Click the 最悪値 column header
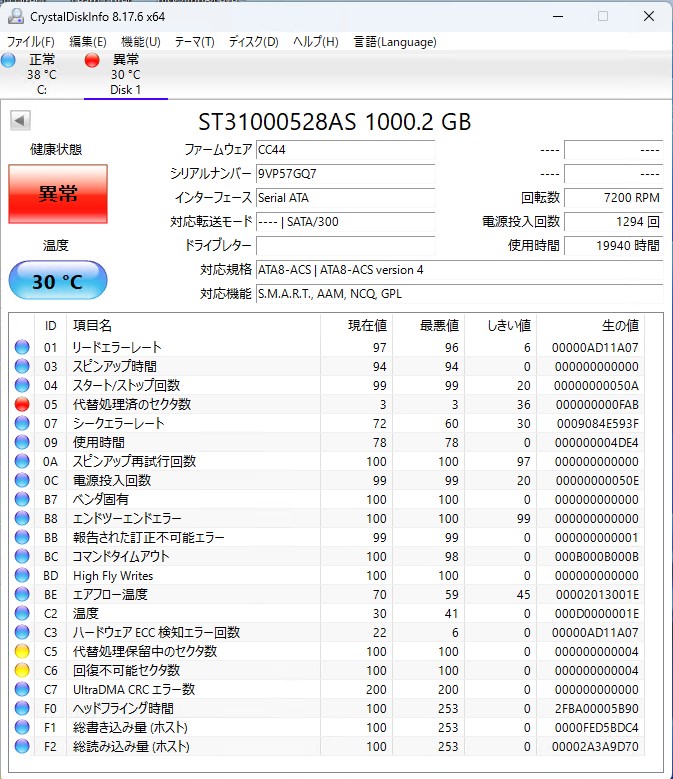 [x=429, y=325]
